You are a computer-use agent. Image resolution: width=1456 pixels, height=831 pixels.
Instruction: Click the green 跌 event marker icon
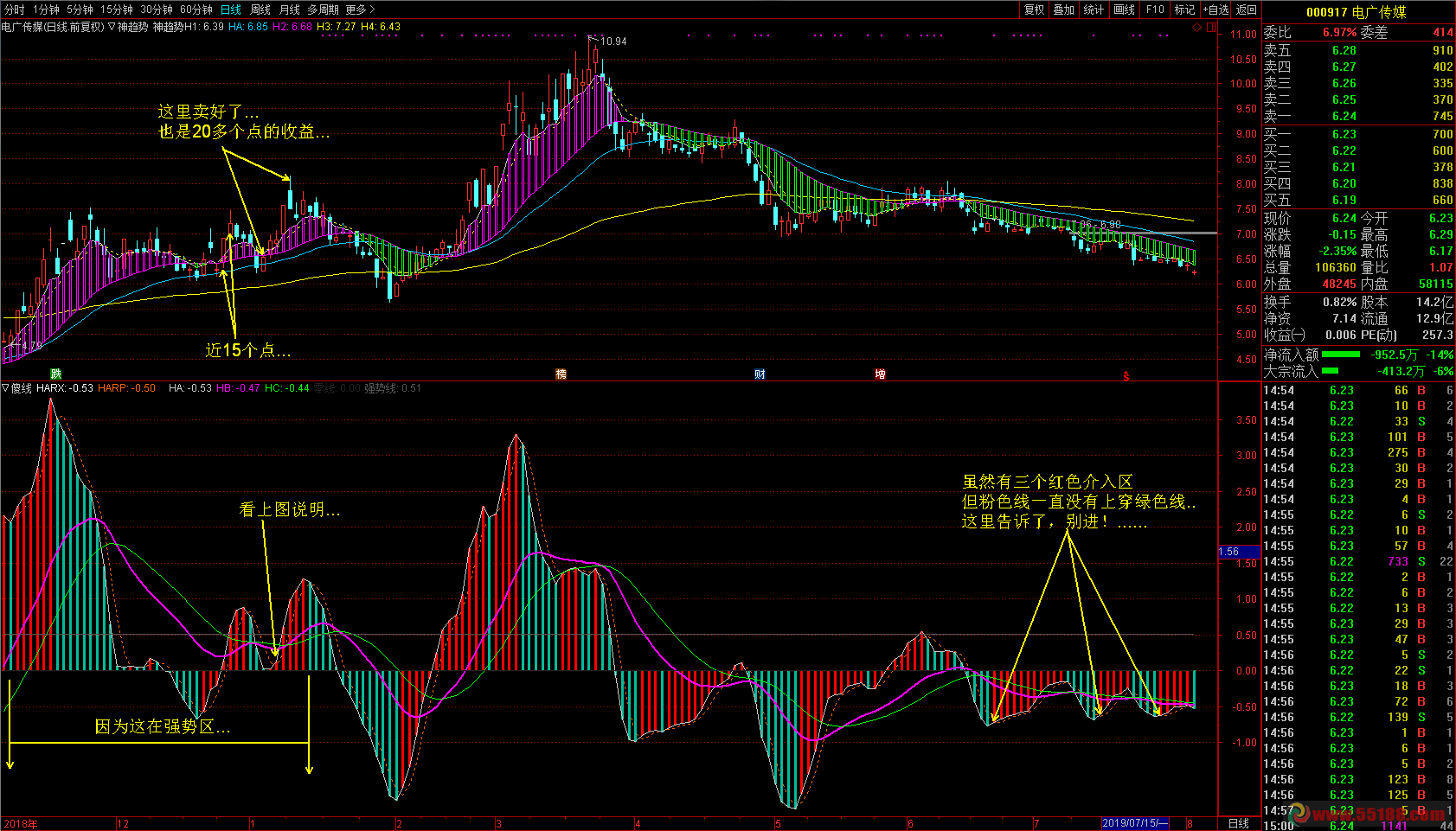56,374
